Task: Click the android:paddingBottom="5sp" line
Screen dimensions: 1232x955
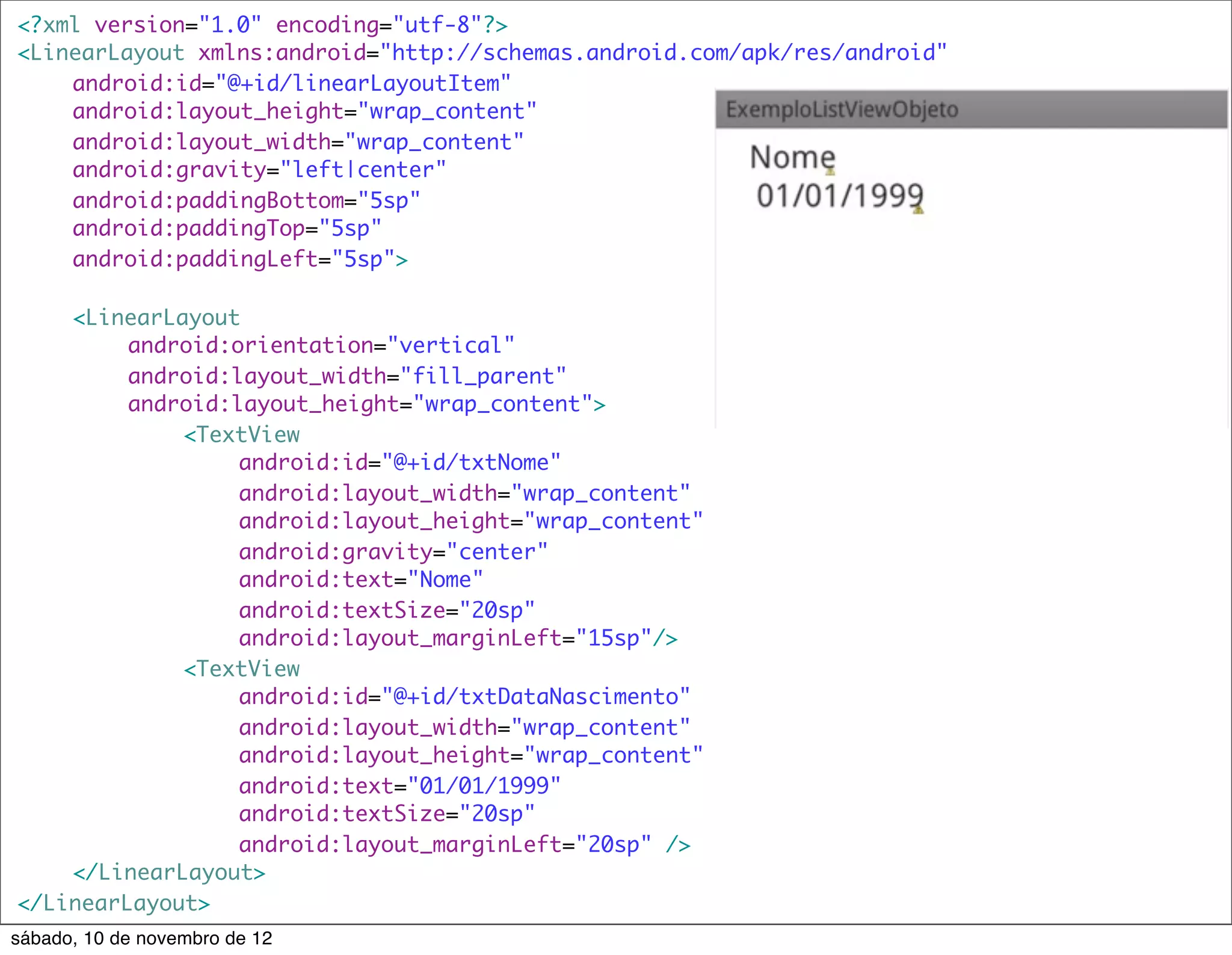Action: (247, 200)
